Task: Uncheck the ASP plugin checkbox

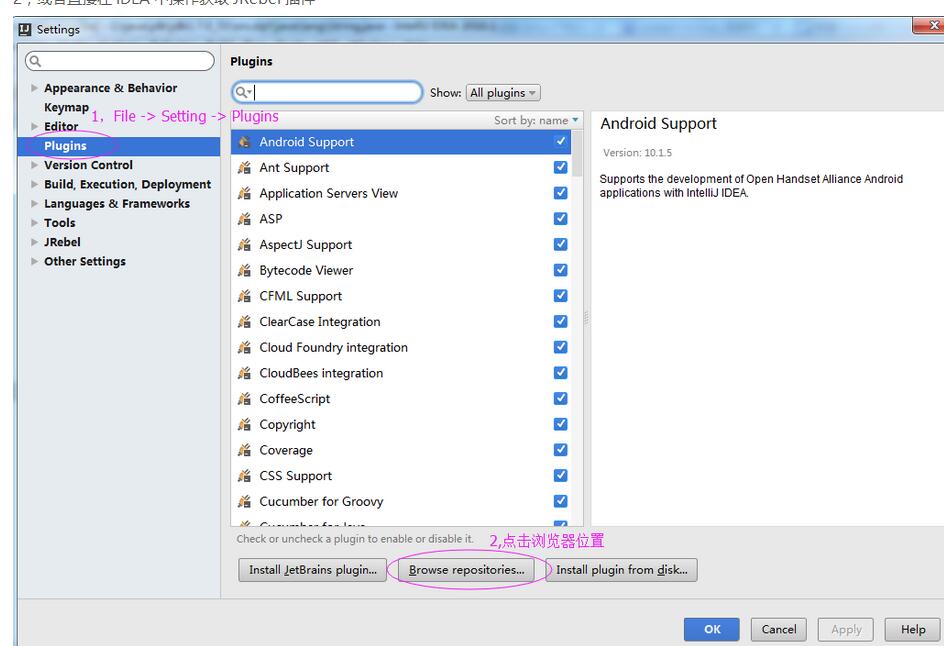Action: click(560, 218)
